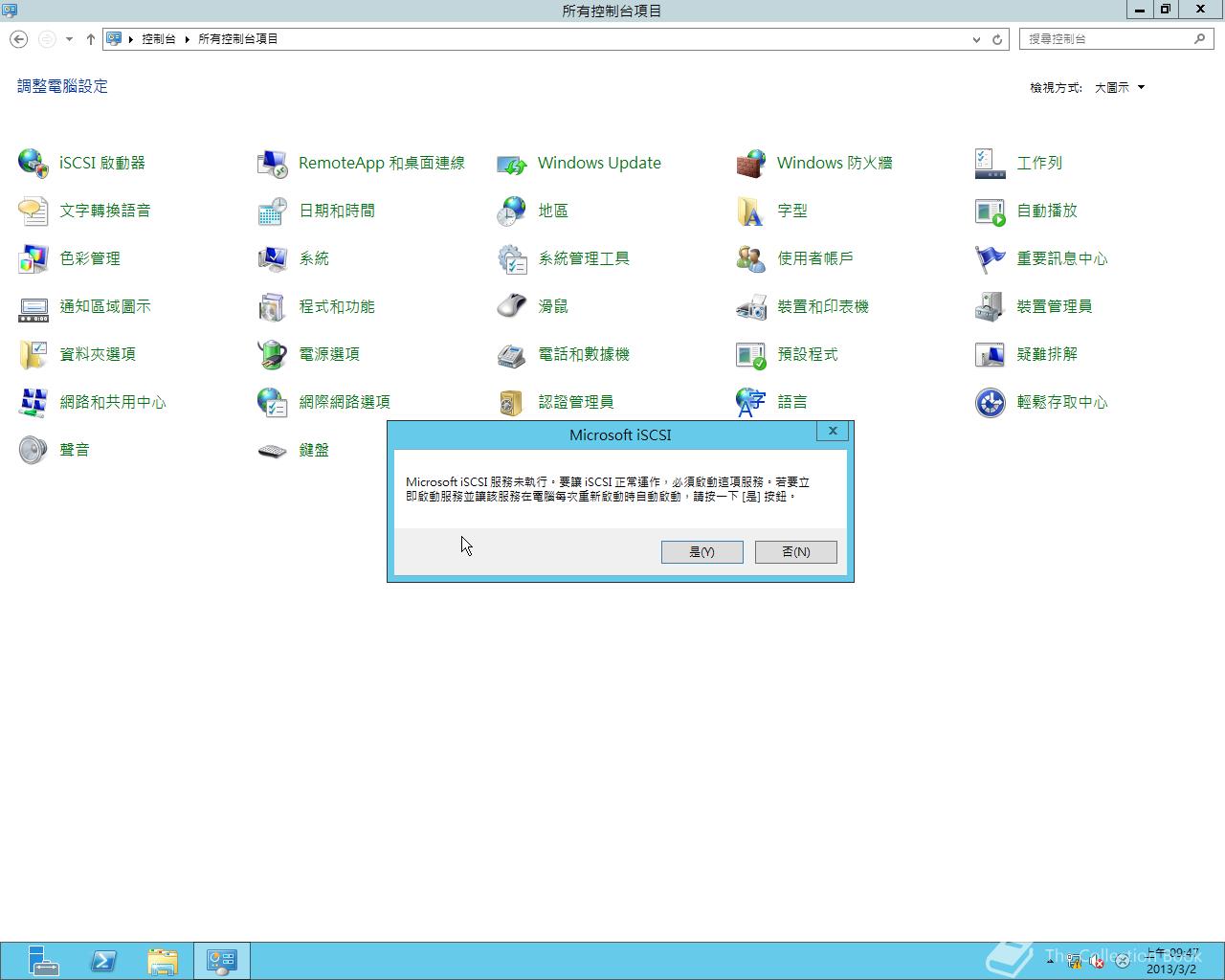Open the 電話和數據機 icon

[512, 354]
